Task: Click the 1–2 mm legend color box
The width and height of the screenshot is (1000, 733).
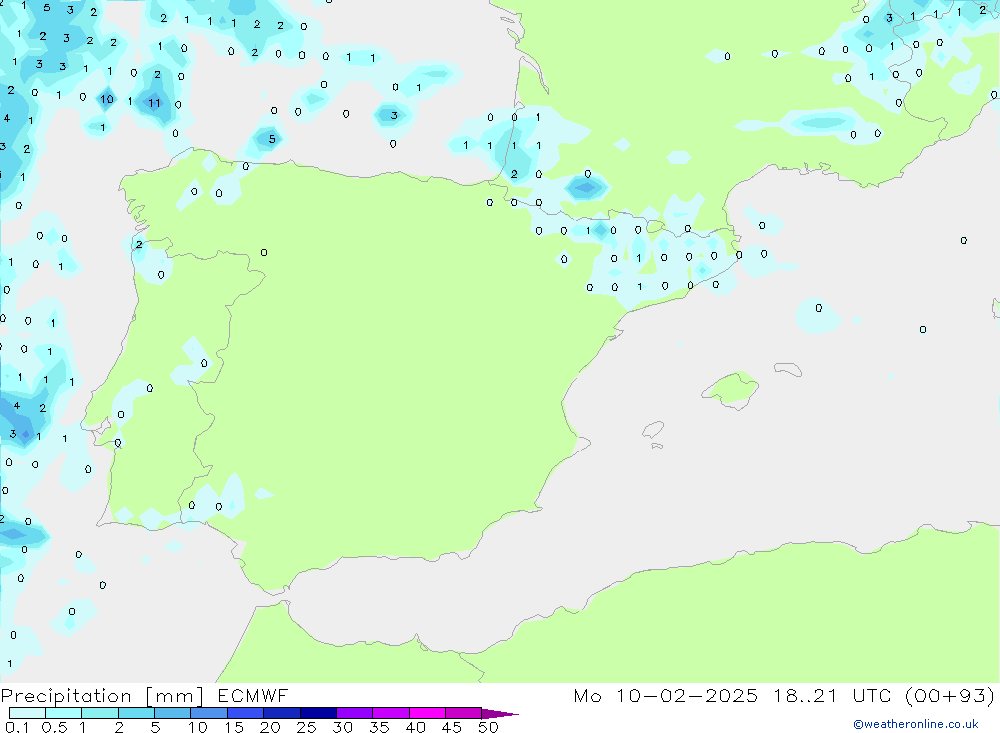Action: coord(99,713)
